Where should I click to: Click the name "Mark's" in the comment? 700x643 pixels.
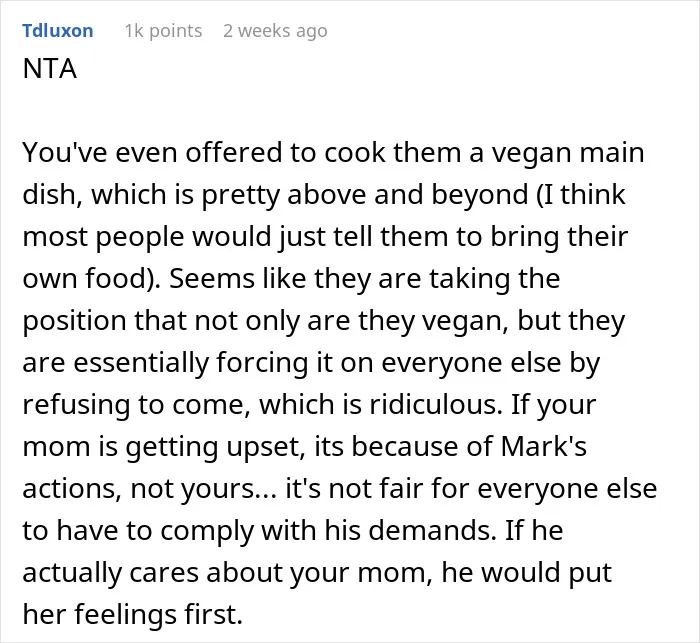pyautogui.click(x=543, y=447)
